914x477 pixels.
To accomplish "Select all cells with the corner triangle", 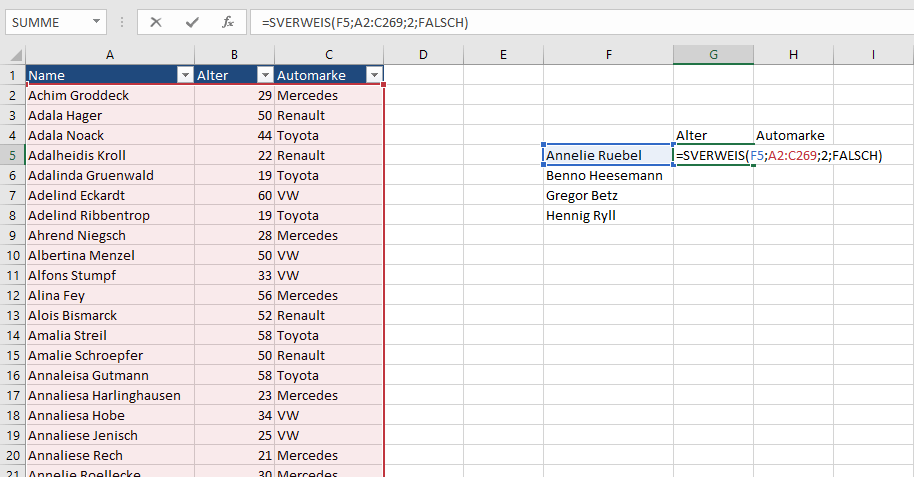I will click(16, 55).
